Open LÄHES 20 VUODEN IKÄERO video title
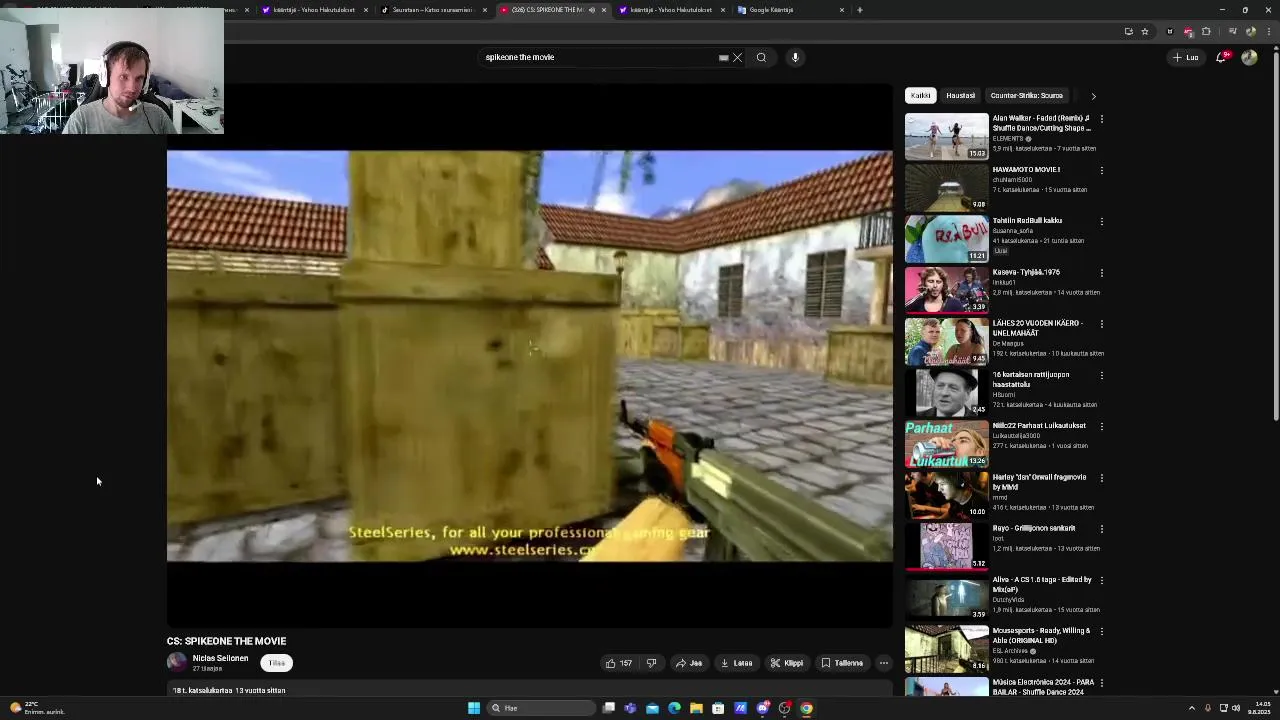1280x720 pixels. click(1037, 328)
